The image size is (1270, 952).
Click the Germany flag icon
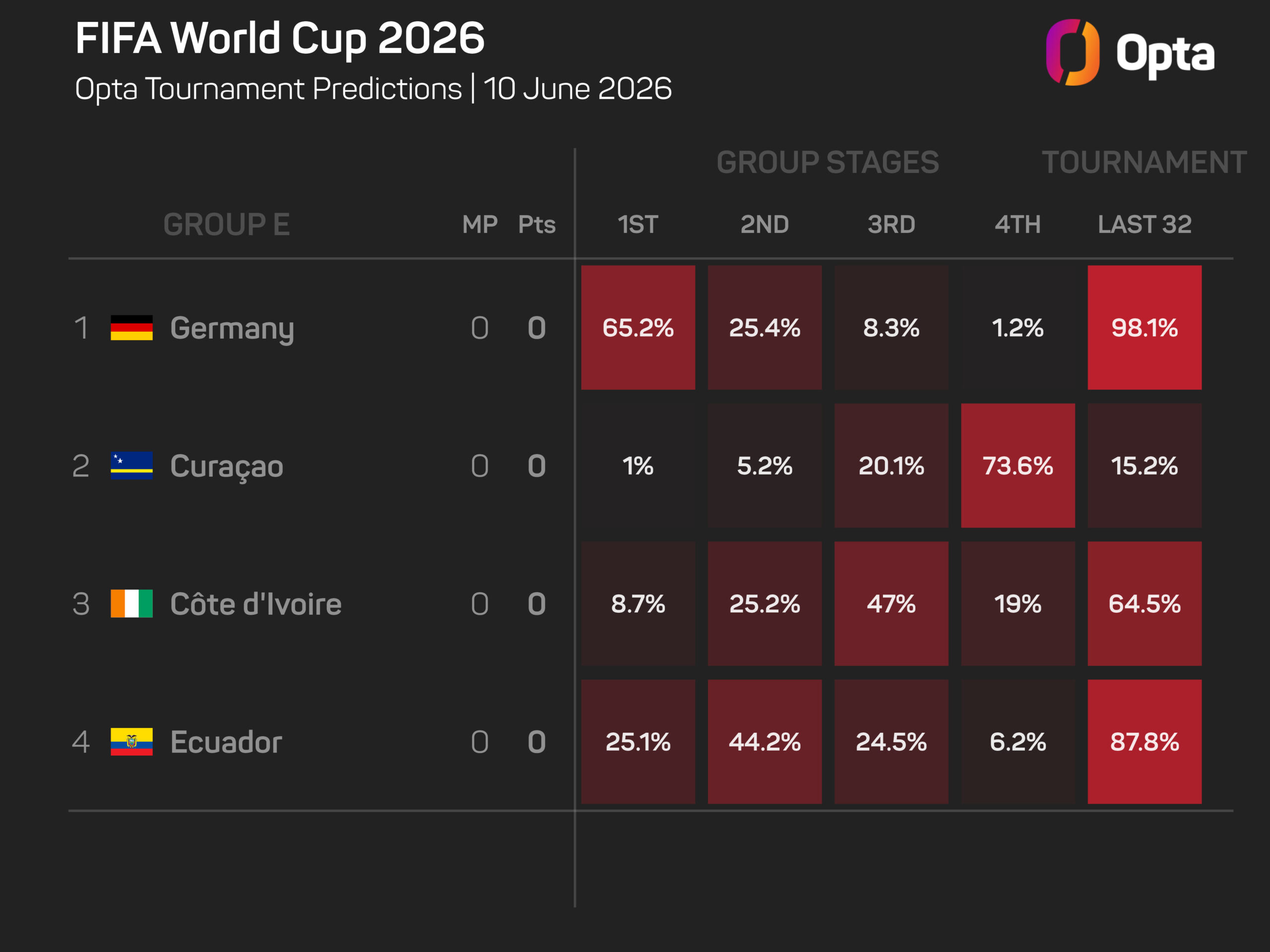coord(131,328)
